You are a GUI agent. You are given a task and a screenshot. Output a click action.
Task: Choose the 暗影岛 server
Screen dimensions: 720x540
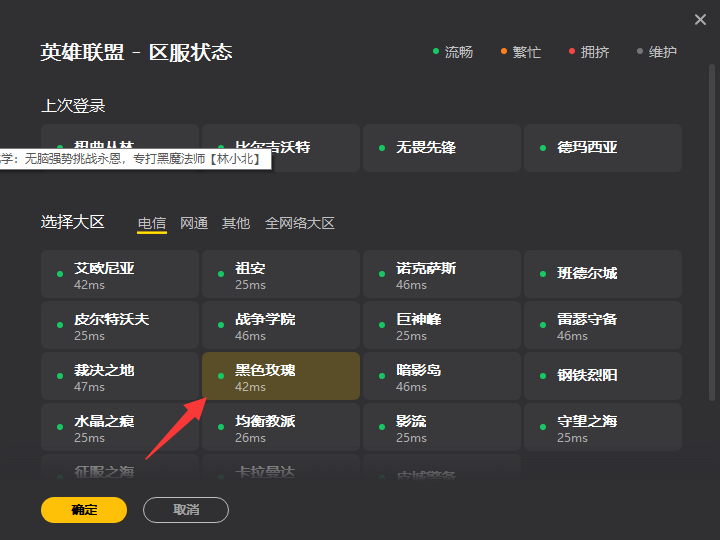(x=442, y=376)
